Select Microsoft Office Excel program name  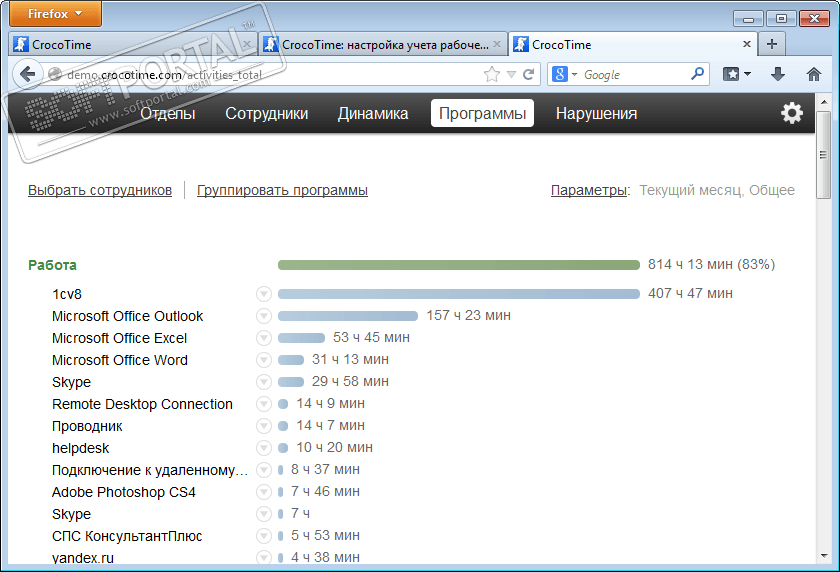(x=119, y=338)
